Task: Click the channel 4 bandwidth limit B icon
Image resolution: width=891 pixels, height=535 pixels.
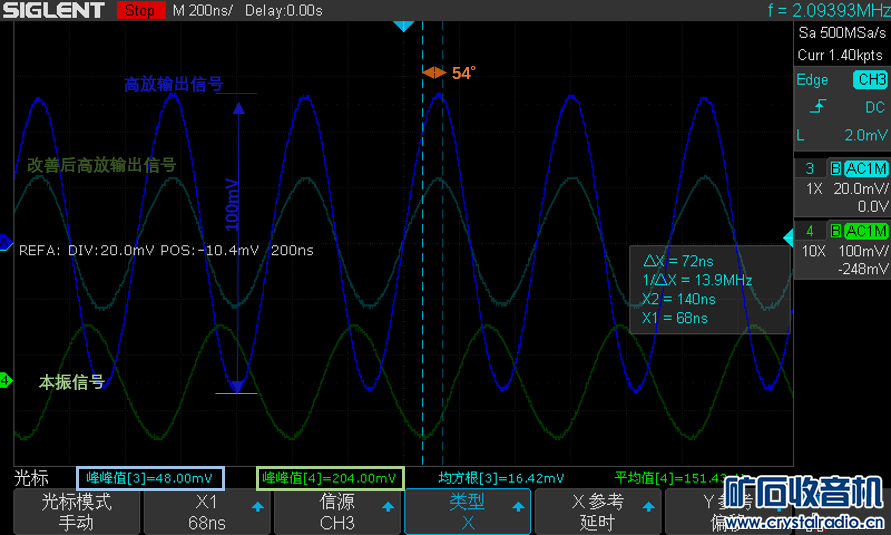Action: (835, 231)
